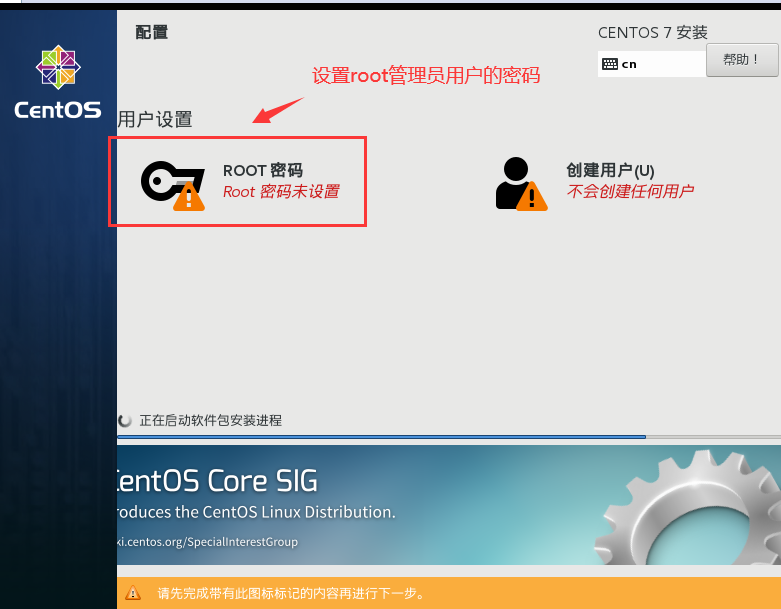This screenshot has width=781, height=609.
Task: Click the '正在启动软件包安装进程' status text
Action: [x=210, y=421]
